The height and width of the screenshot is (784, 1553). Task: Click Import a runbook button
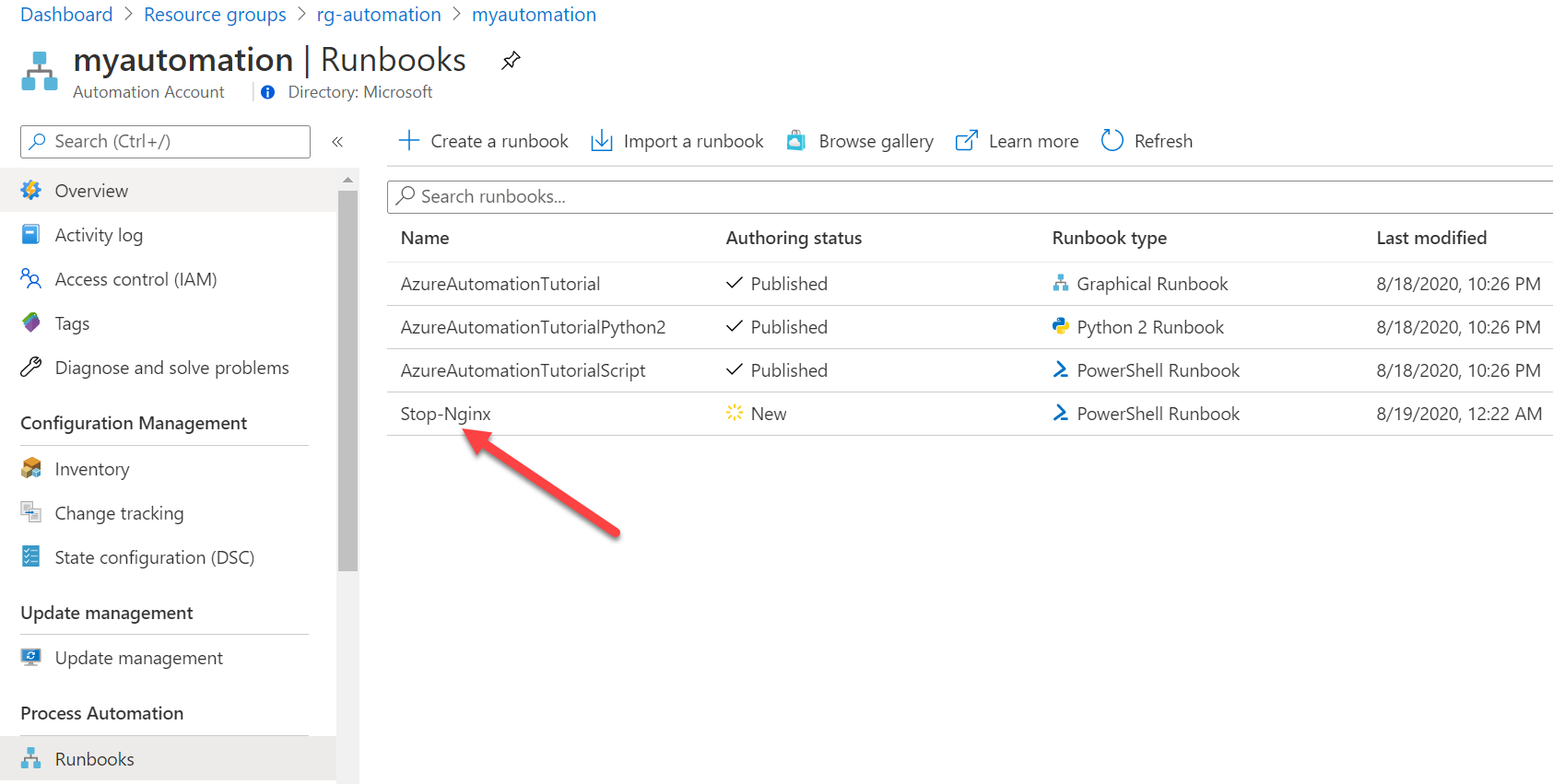(x=677, y=141)
